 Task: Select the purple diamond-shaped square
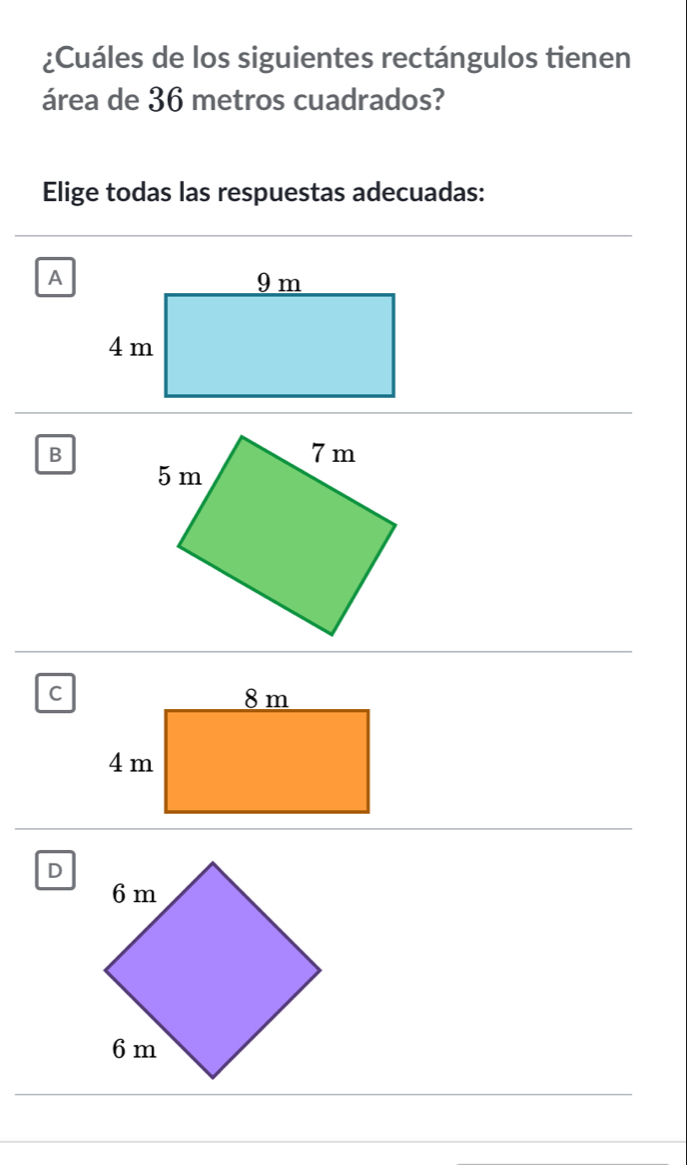pyautogui.click(x=212, y=970)
